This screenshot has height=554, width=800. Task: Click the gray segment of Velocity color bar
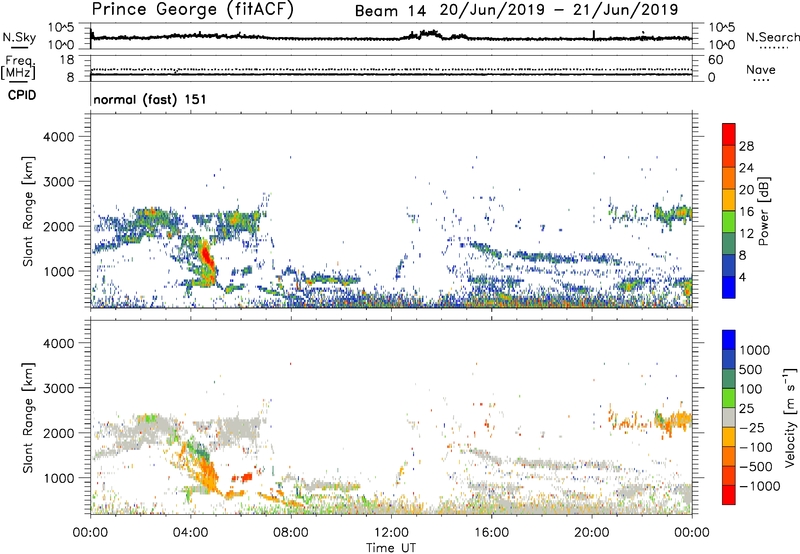coord(729,417)
